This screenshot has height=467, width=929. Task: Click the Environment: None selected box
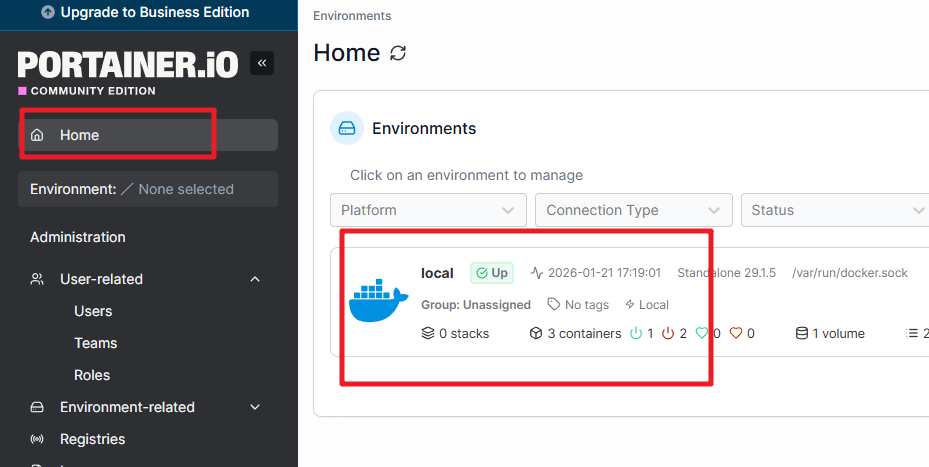(148, 189)
